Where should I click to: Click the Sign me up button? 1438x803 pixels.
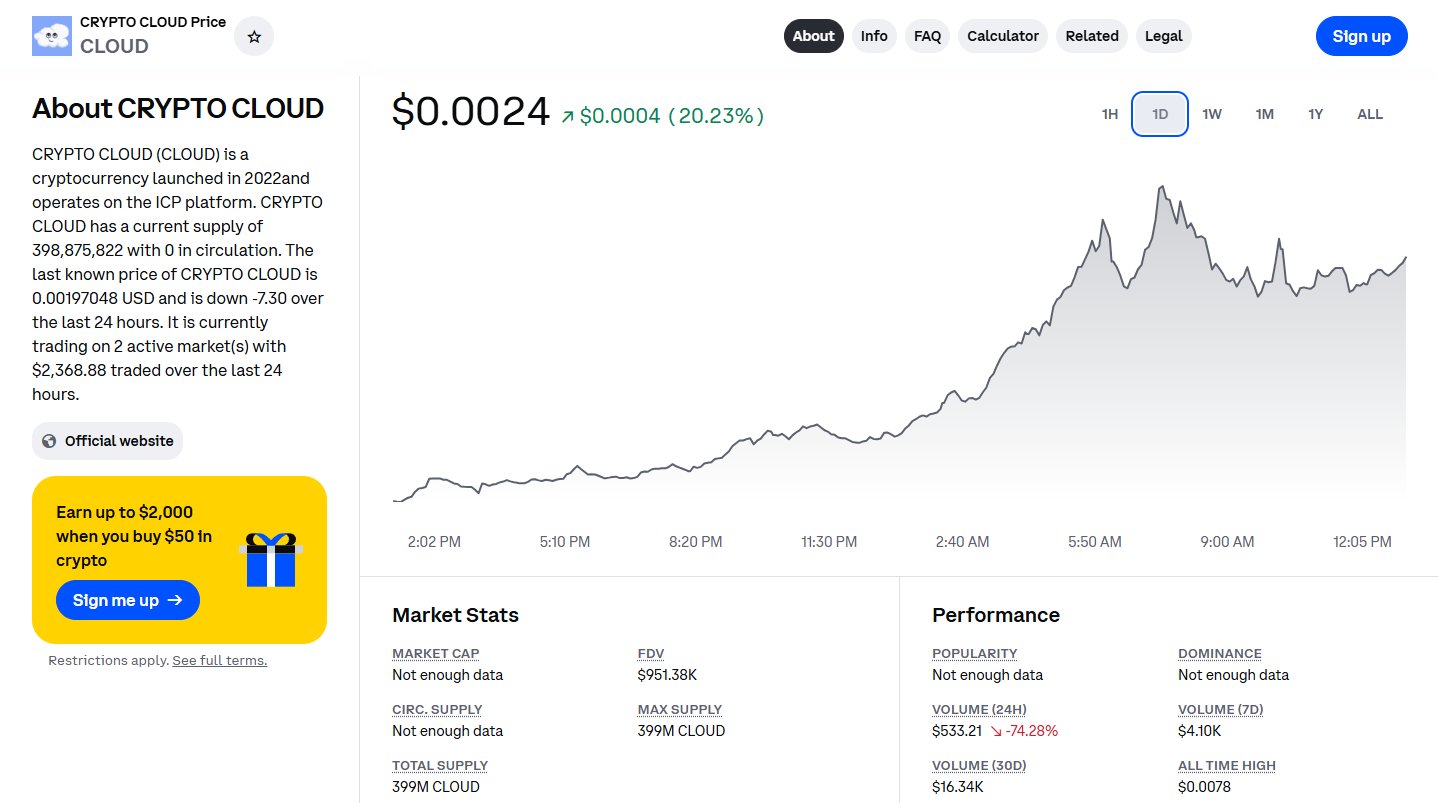point(128,600)
